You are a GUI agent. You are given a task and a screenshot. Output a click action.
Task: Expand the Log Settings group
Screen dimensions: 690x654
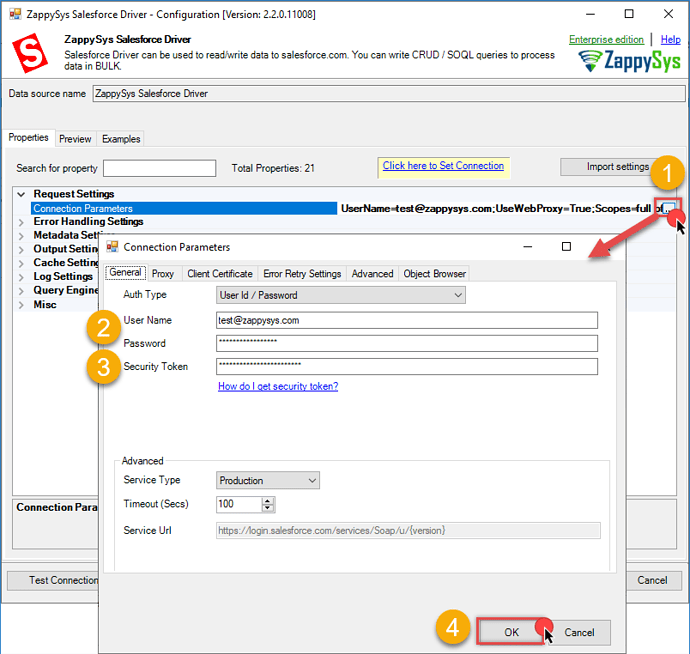[21, 277]
